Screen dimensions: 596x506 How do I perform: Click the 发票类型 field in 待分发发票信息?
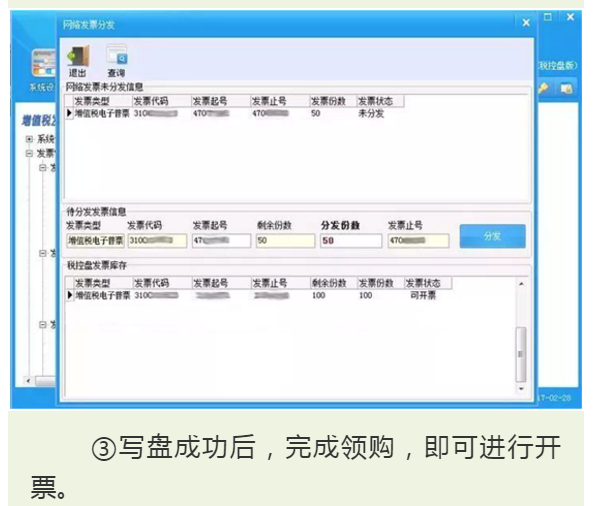(95, 241)
